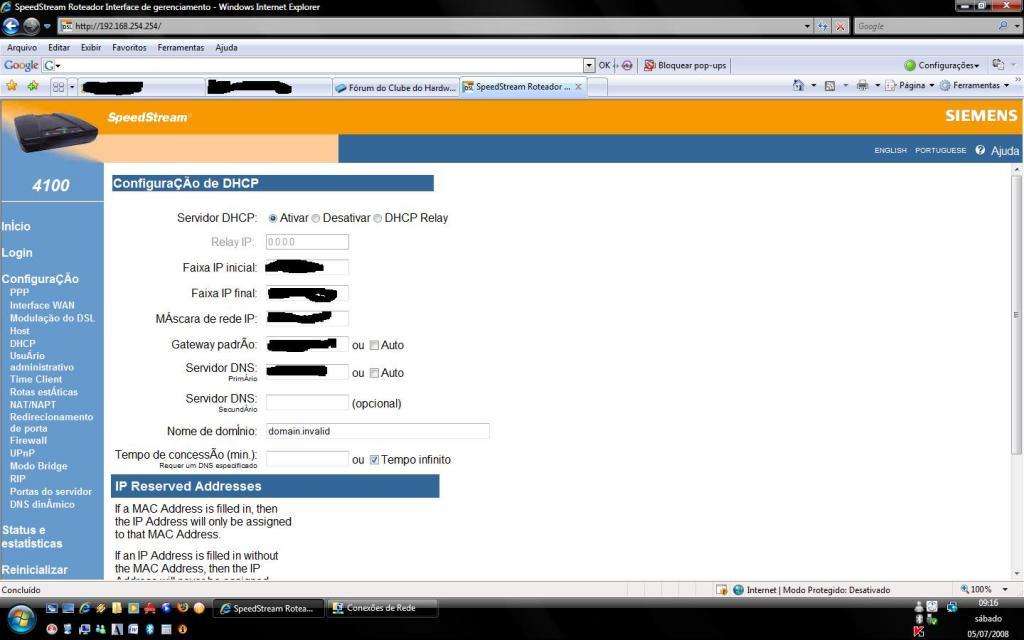Image resolution: width=1024 pixels, height=640 pixels.
Task: Click the RSS feeds icon
Action: coord(830,86)
